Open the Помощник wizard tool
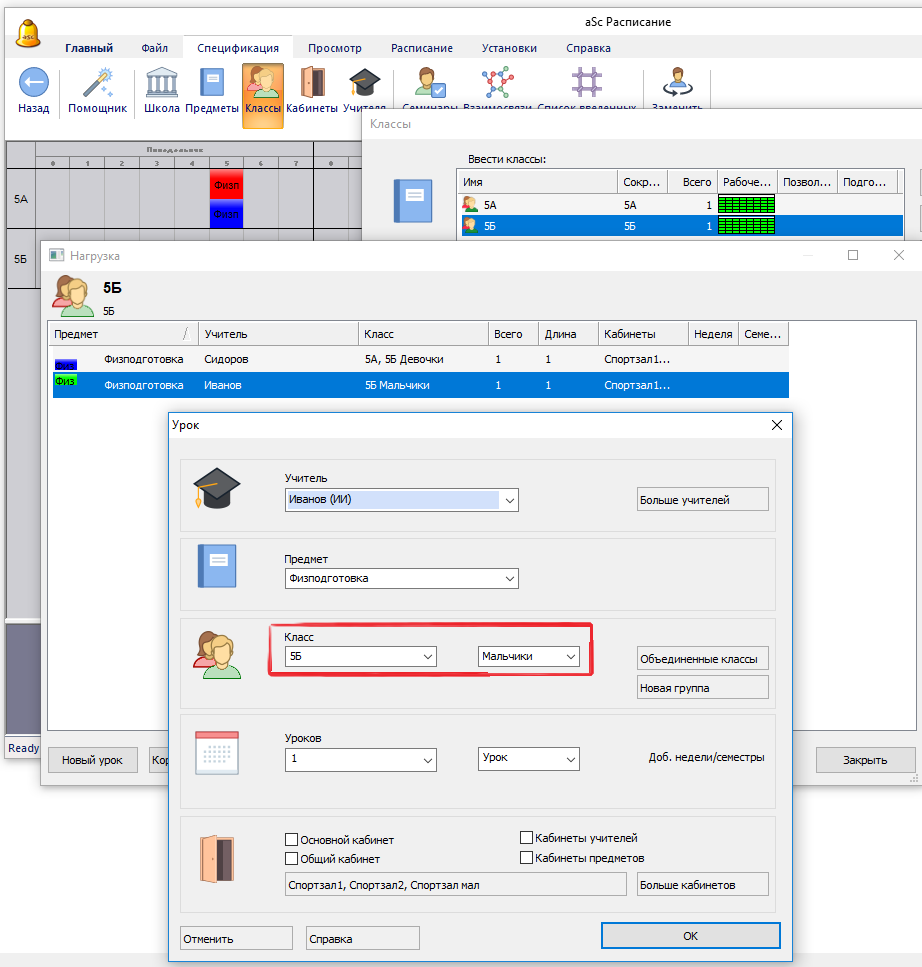This screenshot has height=967, width=922. coord(98,84)
